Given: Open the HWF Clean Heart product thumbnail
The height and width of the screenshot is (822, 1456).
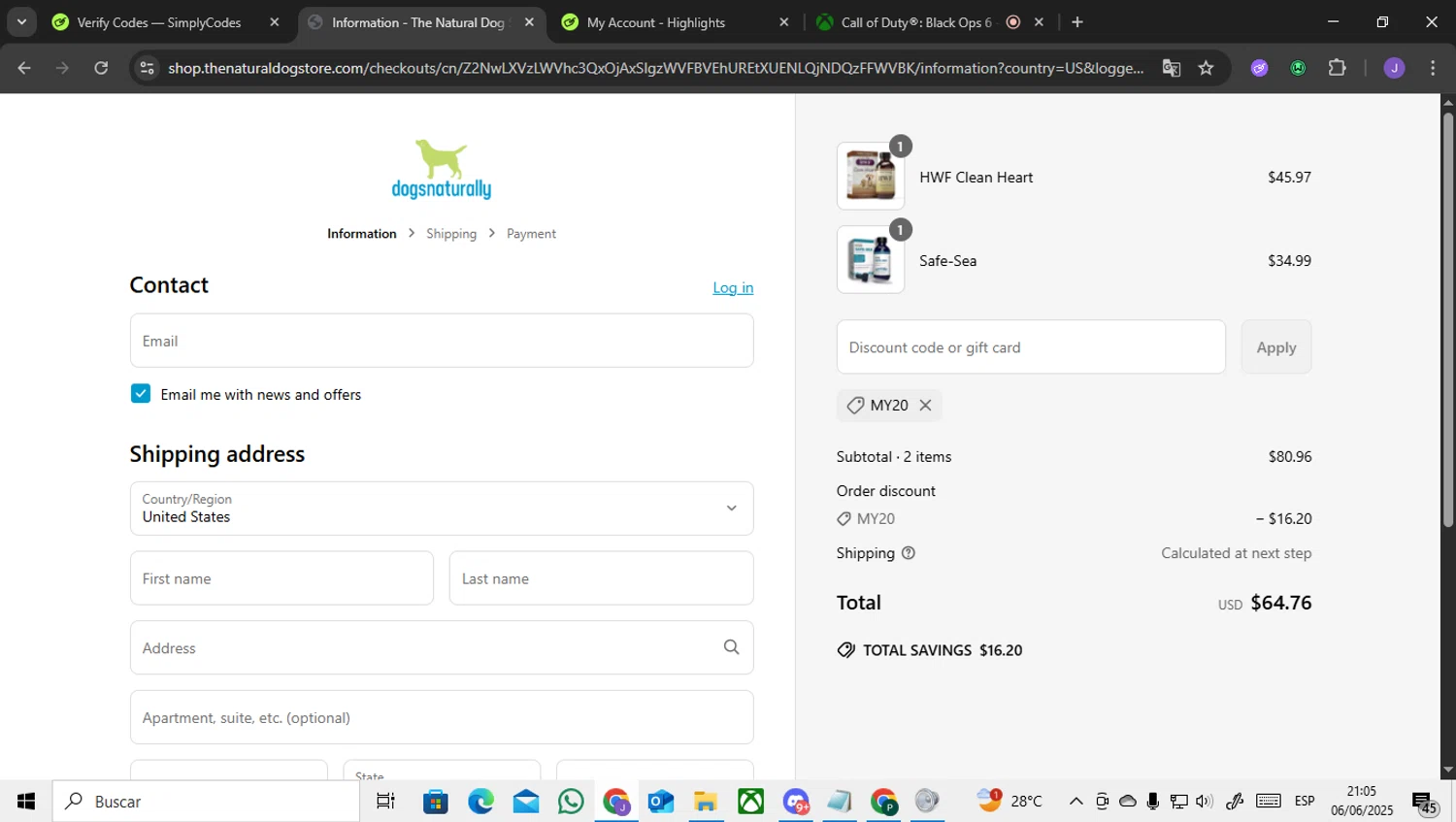Looking at the screenshot, I should 871,177.
